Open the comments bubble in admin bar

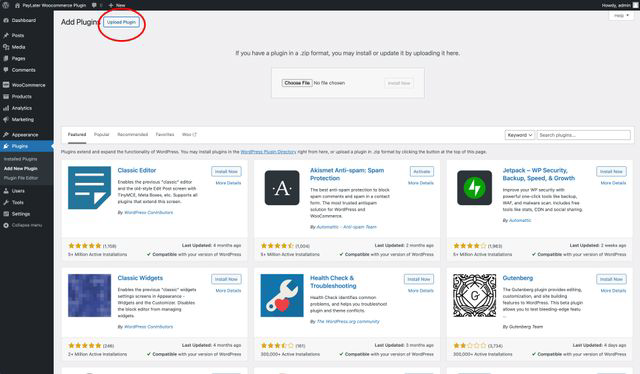[94, 5]
